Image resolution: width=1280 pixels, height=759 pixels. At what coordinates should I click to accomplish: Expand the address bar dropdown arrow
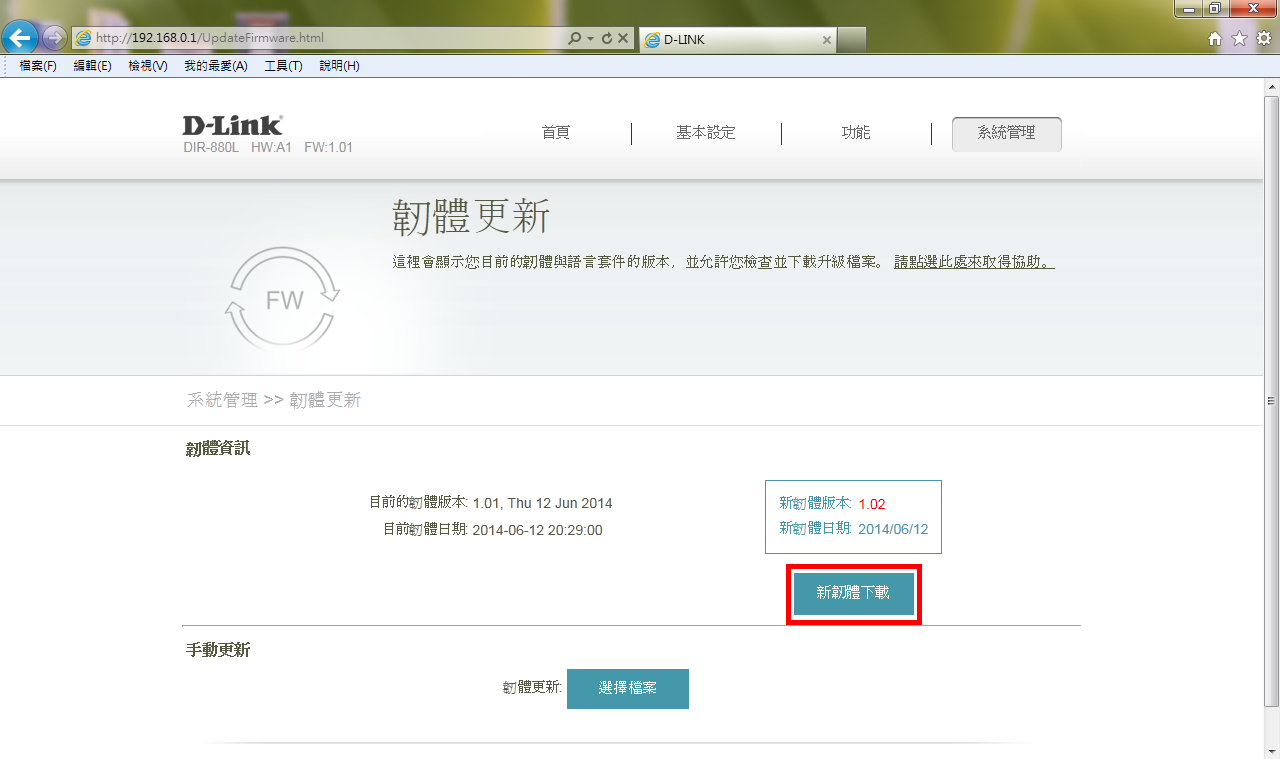[x=590, y=38]
